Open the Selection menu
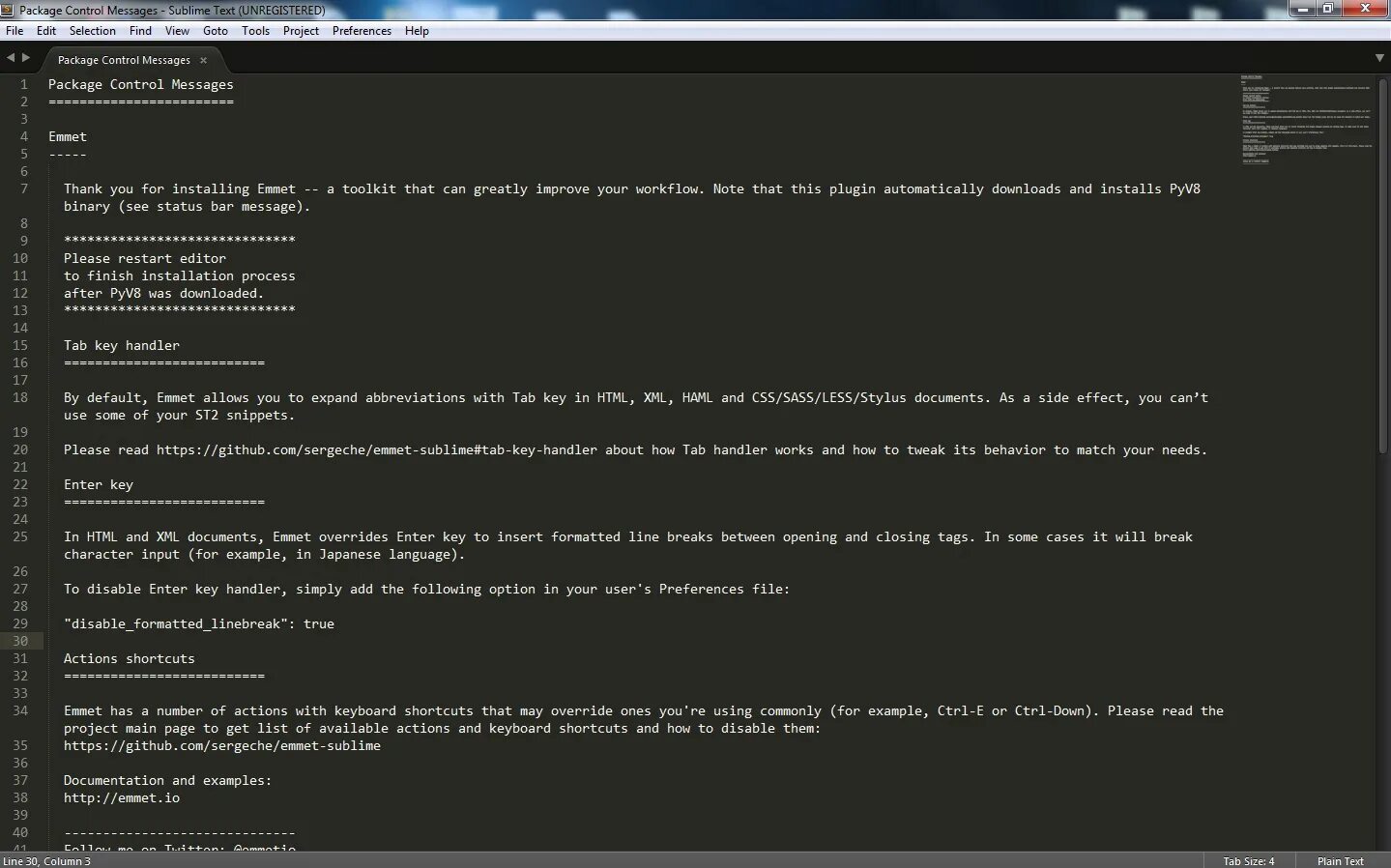 93,31
